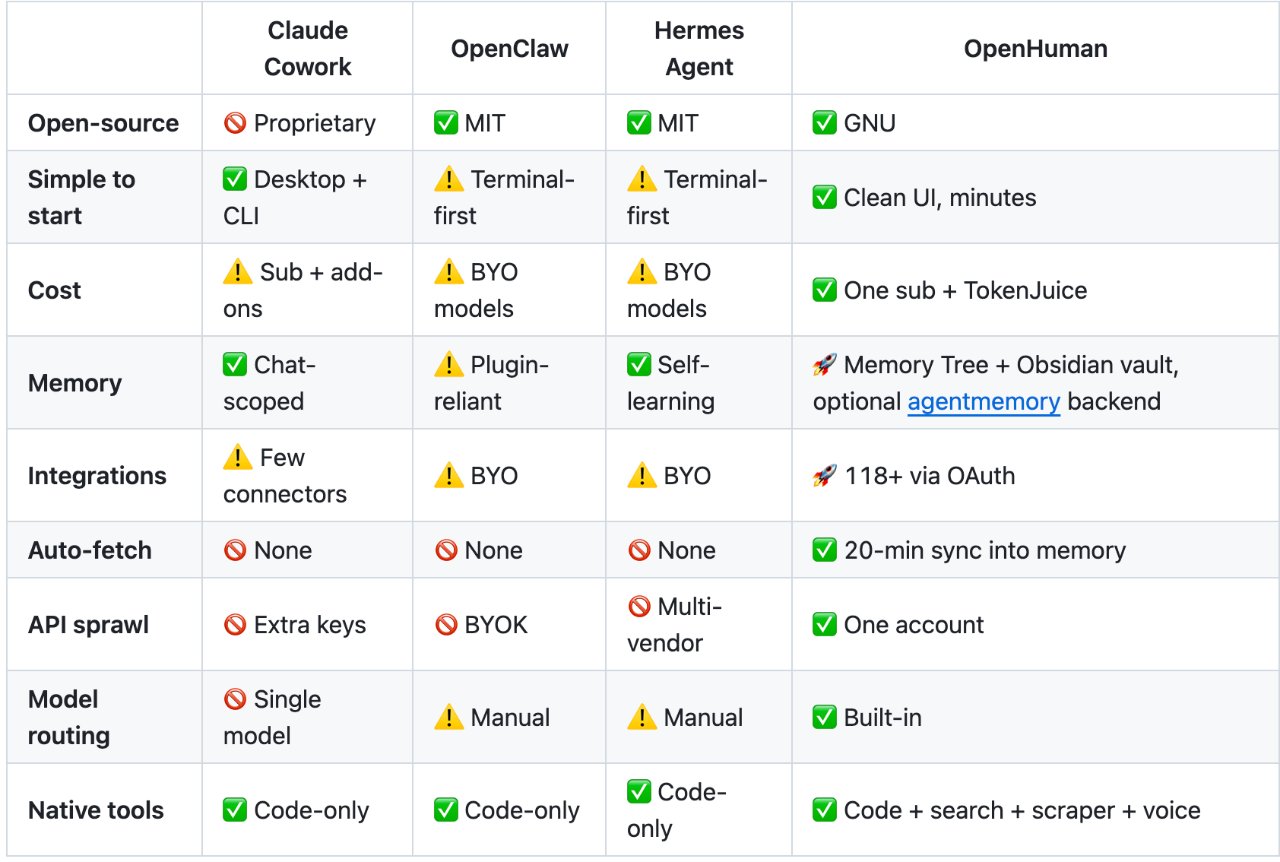Click the Integrations row label
The width and height of the screenshot is (1280, 862).
97,476
